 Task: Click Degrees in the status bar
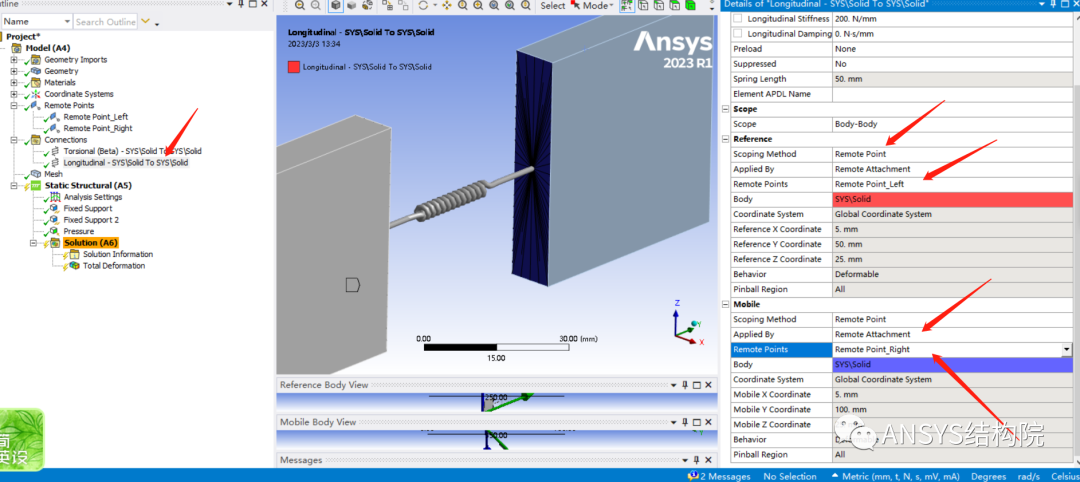[990, 476]
